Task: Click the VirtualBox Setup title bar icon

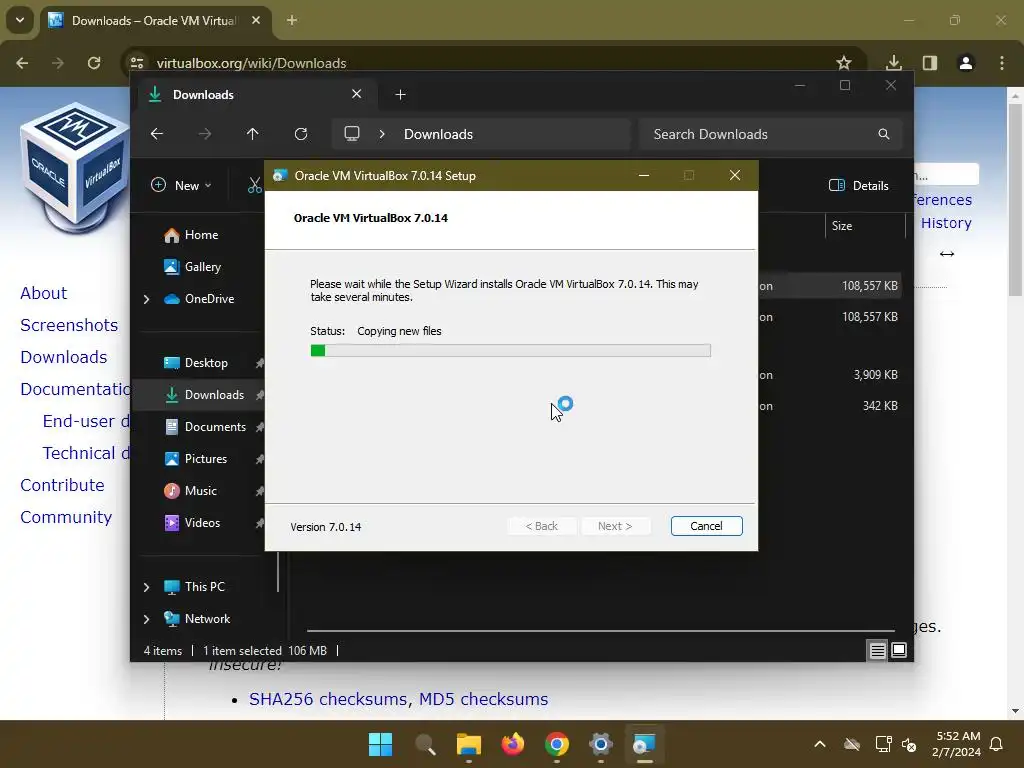Action: (280, 176)
